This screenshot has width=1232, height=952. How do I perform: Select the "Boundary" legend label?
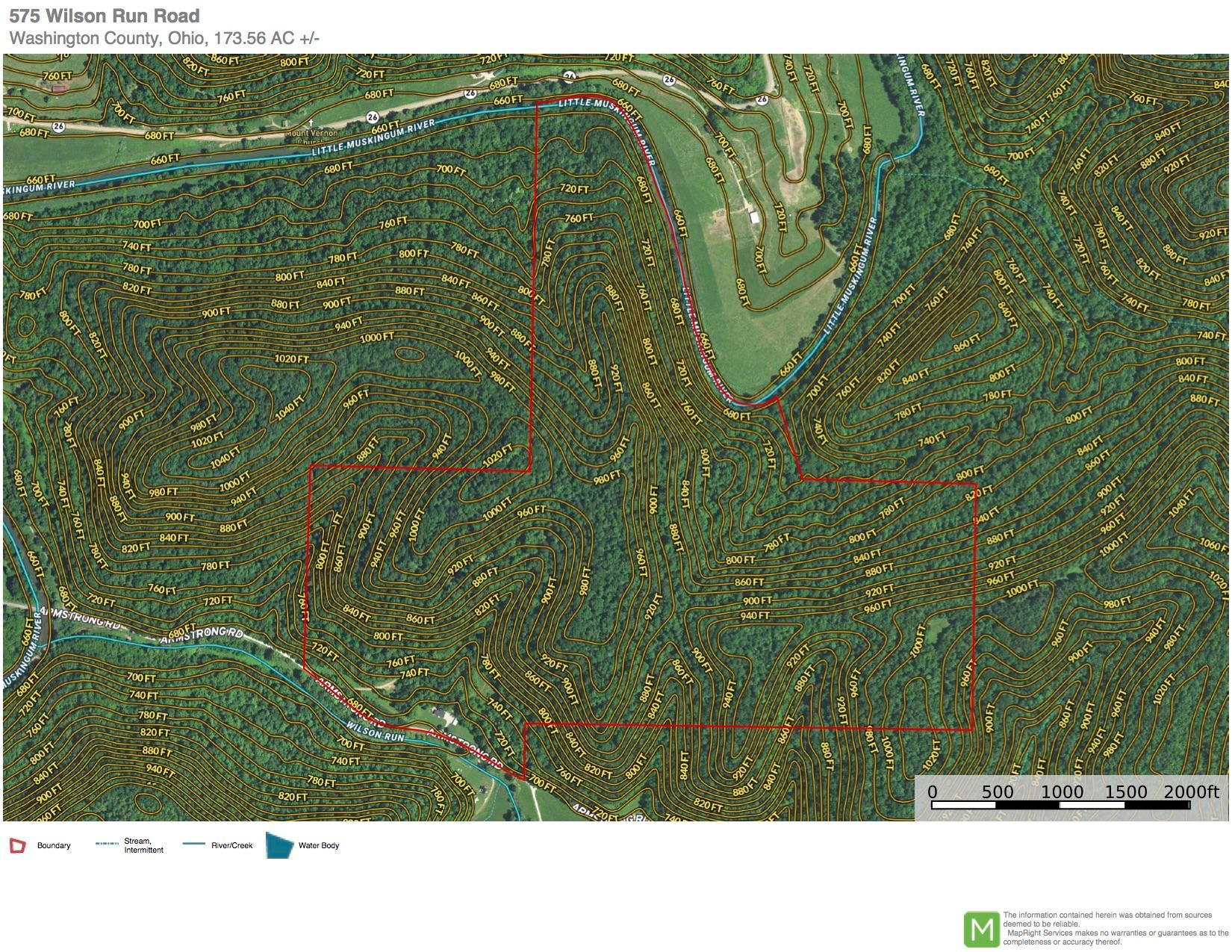pyautogui.click(x=54, y=846)
